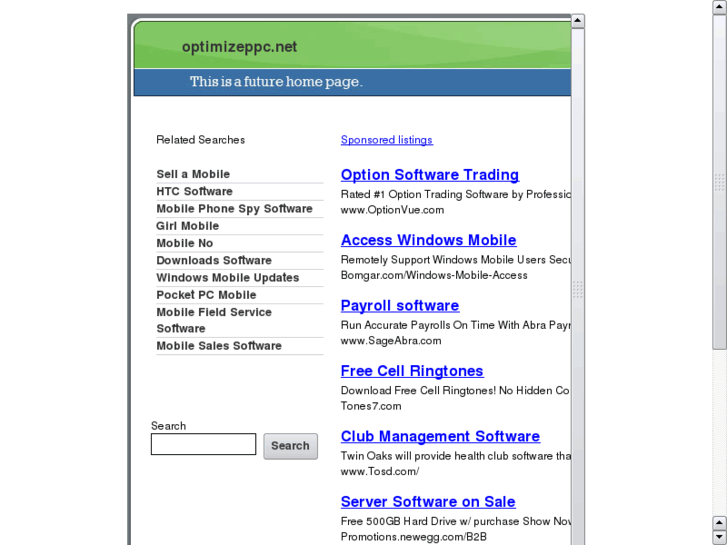The height and width of the screenshot is (545, 727).
Task: Click inner frame scroll-up arrow
Action: tap(577, 20)
